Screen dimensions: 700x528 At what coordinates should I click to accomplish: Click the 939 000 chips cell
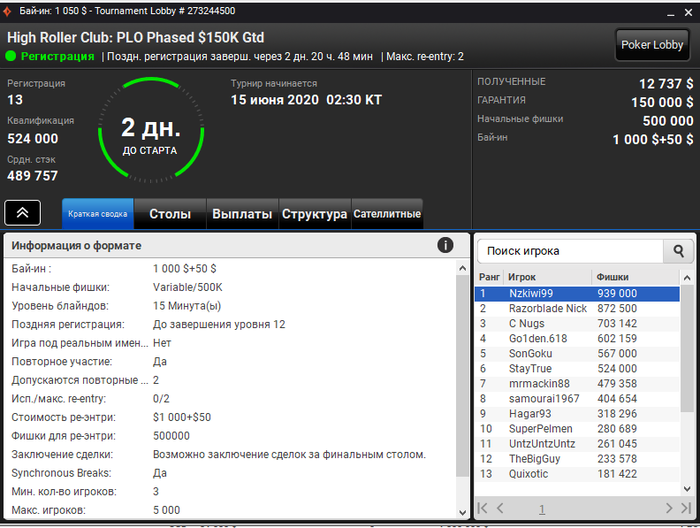coord(617,293)
